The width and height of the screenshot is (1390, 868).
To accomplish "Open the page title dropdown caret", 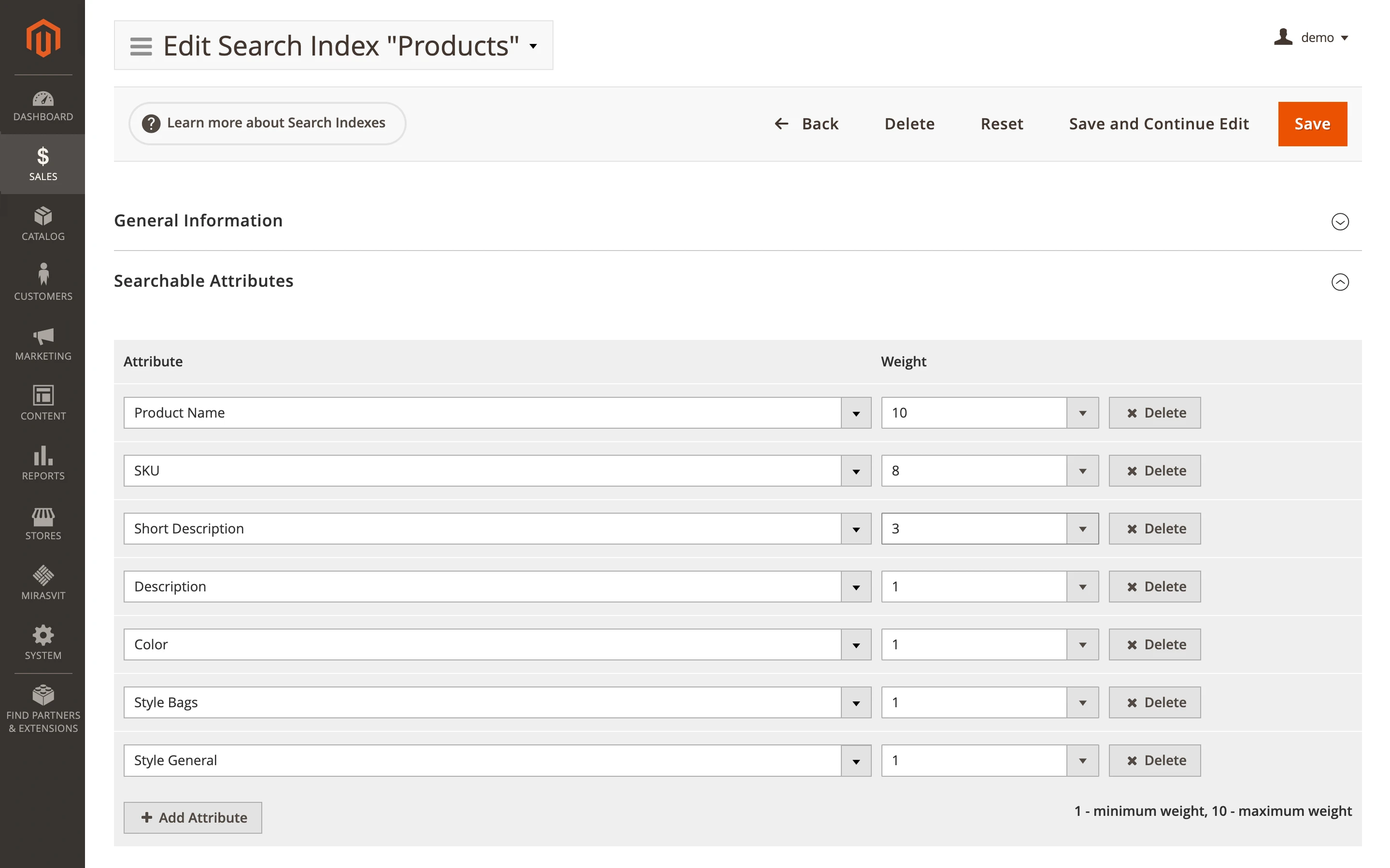I will 533,47.
